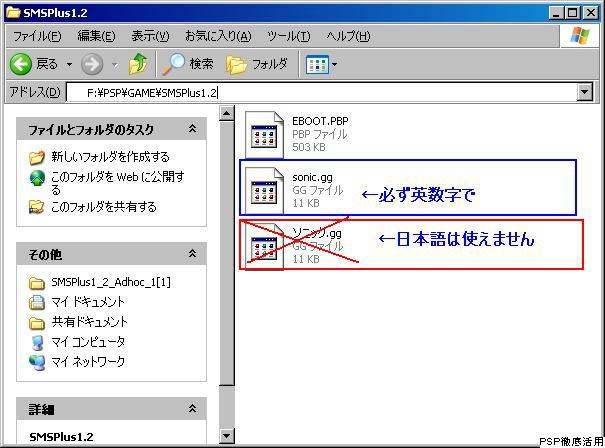This screenshot has width=605, height=448.
Task: Collapse ファイルとフォルダのタスク panel
Action: pos(192,128)
